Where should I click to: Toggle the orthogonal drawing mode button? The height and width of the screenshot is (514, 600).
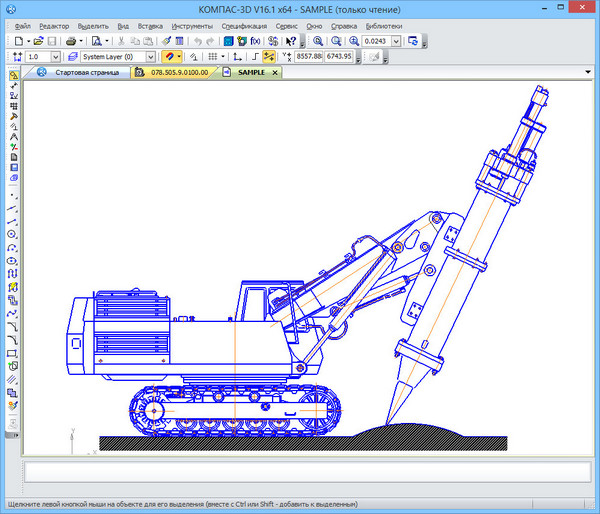click(x=254, y=57)
